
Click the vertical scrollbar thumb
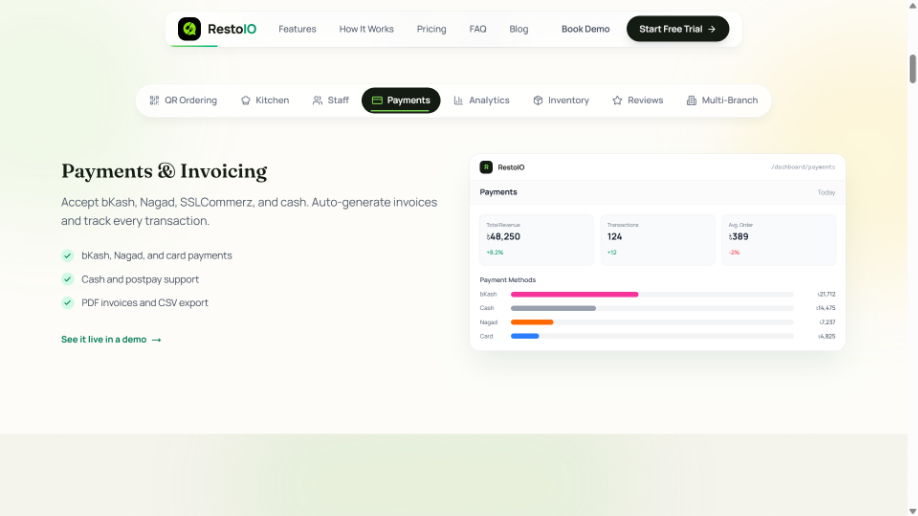point(913,69)
